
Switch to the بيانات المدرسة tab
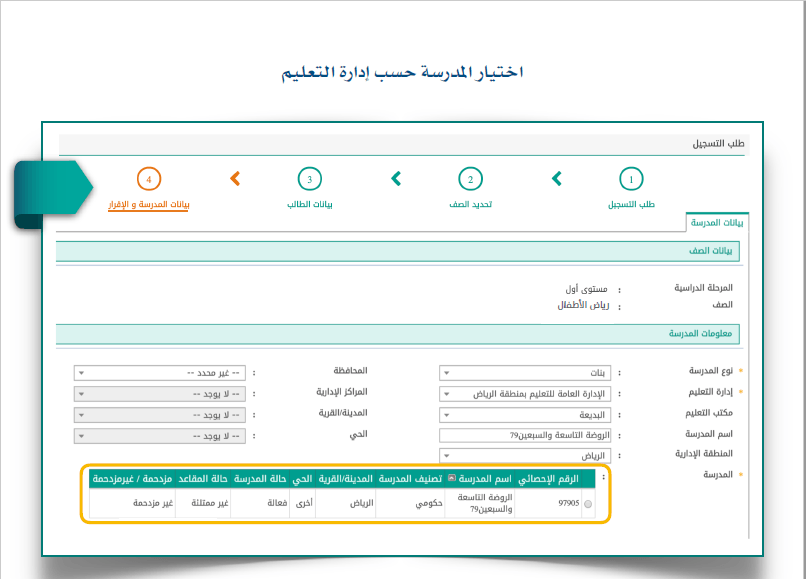point(717,222)
